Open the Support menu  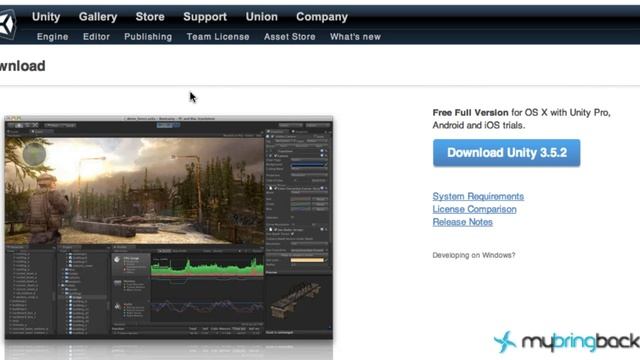pos(205,17)
